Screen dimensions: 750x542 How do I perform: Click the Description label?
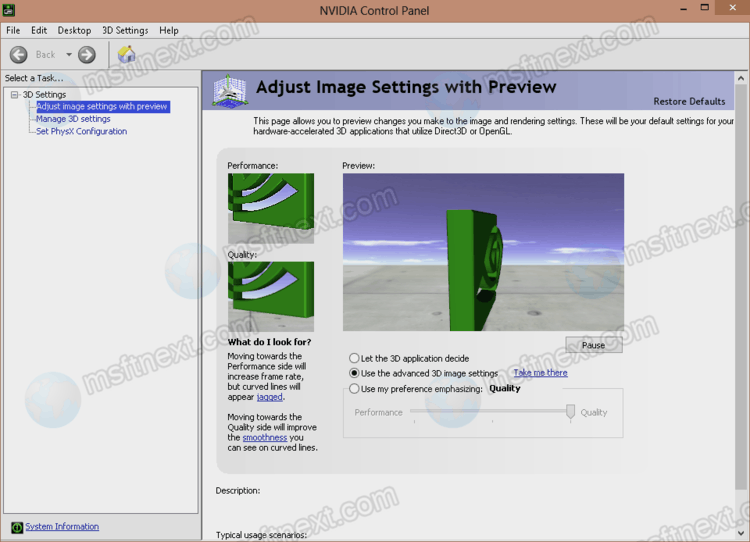pos(238,490)
